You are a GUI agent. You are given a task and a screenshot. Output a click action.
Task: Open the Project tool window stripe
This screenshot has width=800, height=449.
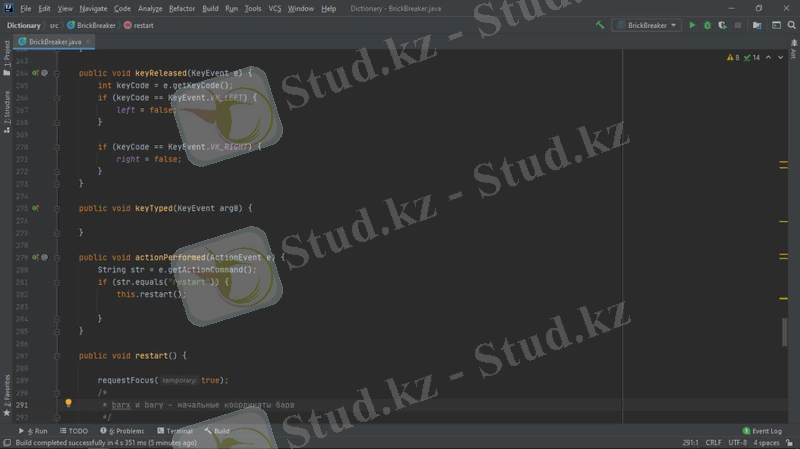click(7, 58)
